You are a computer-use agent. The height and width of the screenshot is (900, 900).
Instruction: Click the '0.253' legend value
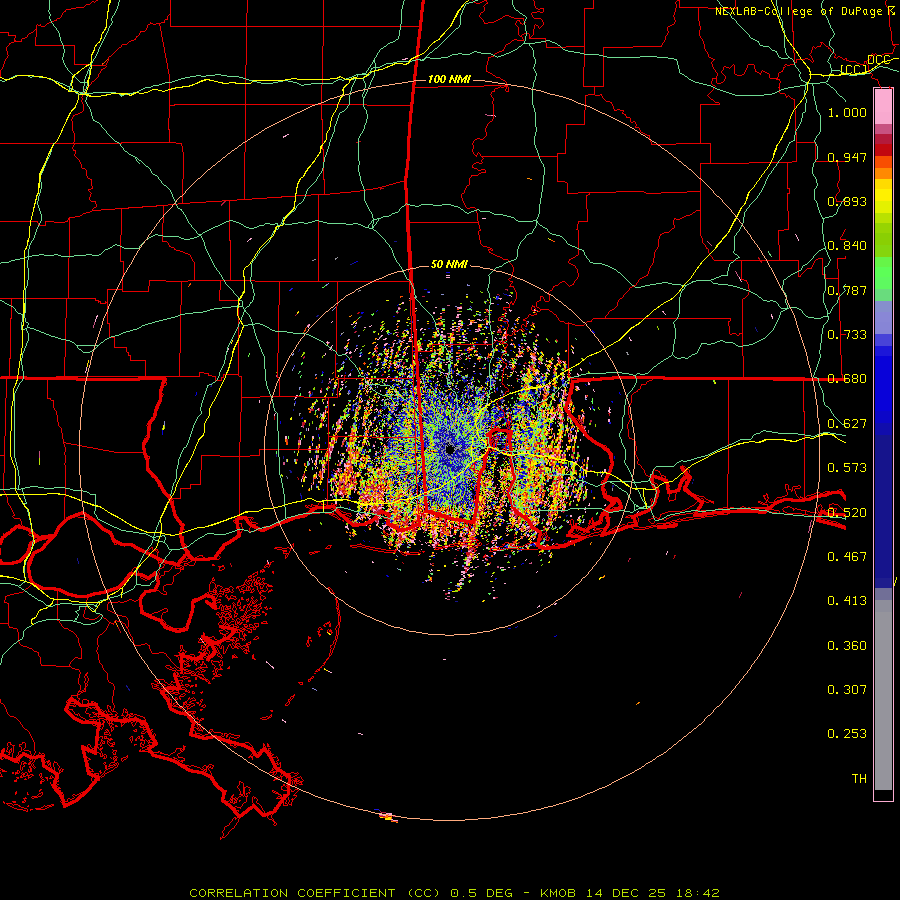click(x=847, y=734)
